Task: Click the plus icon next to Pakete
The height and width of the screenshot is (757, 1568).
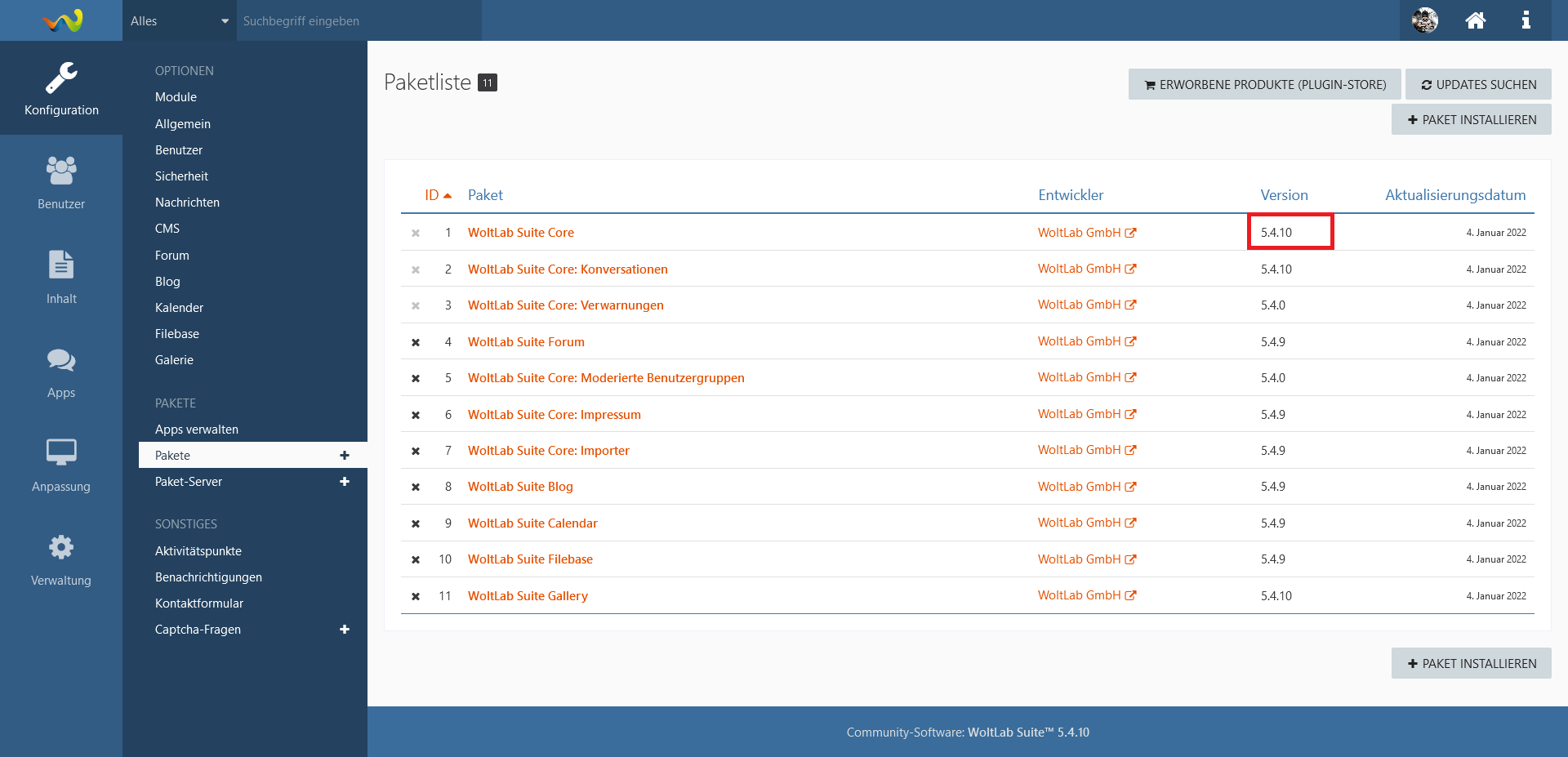Action: click(x=345, y=456)
